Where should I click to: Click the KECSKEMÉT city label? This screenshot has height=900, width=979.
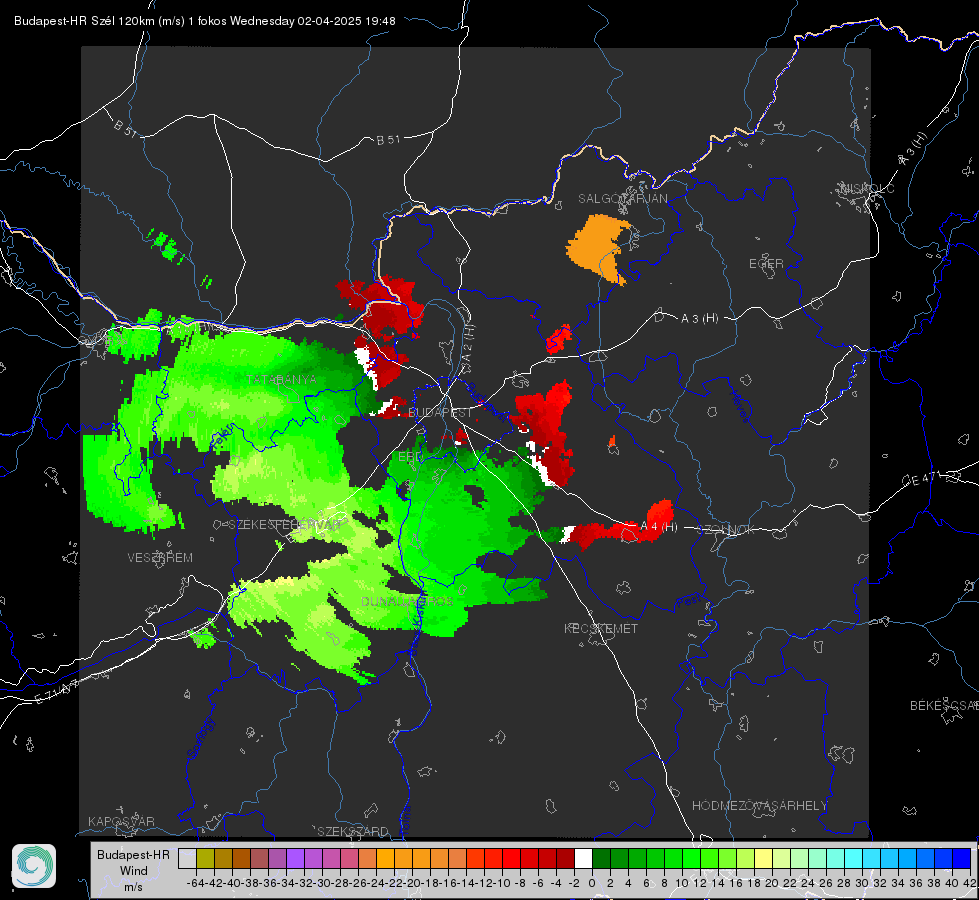601,628
